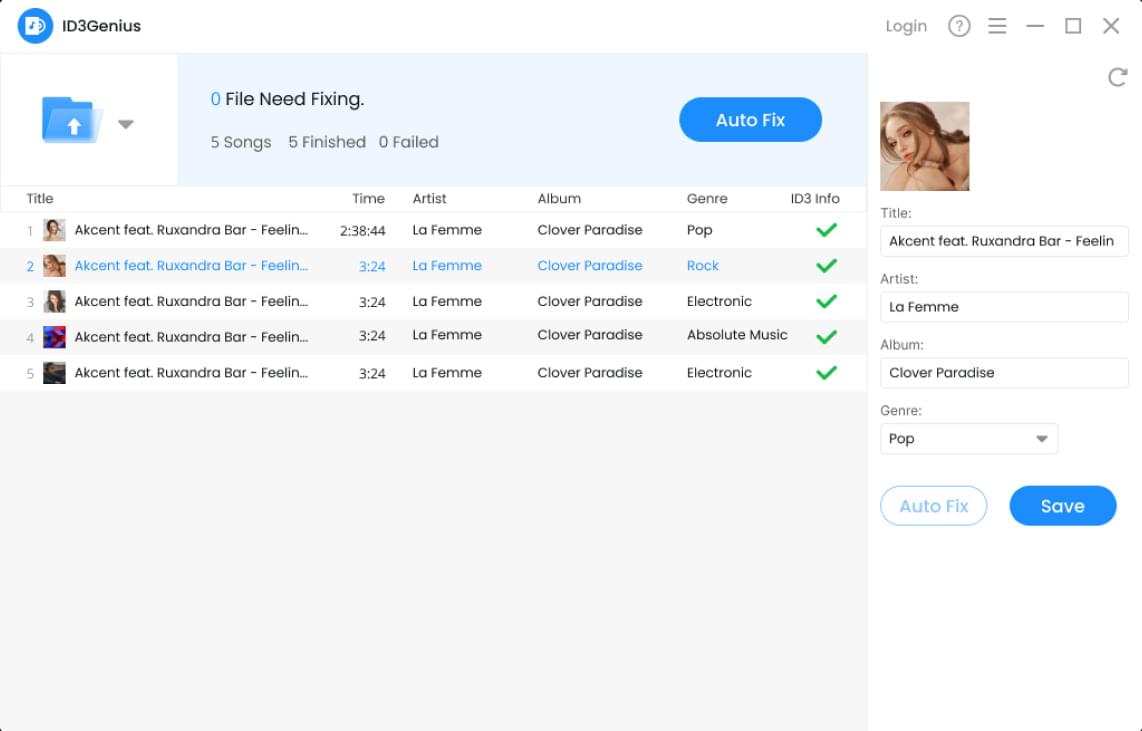1142x731 pixels.
Task: Open the Login link
Action: [906, 26]
